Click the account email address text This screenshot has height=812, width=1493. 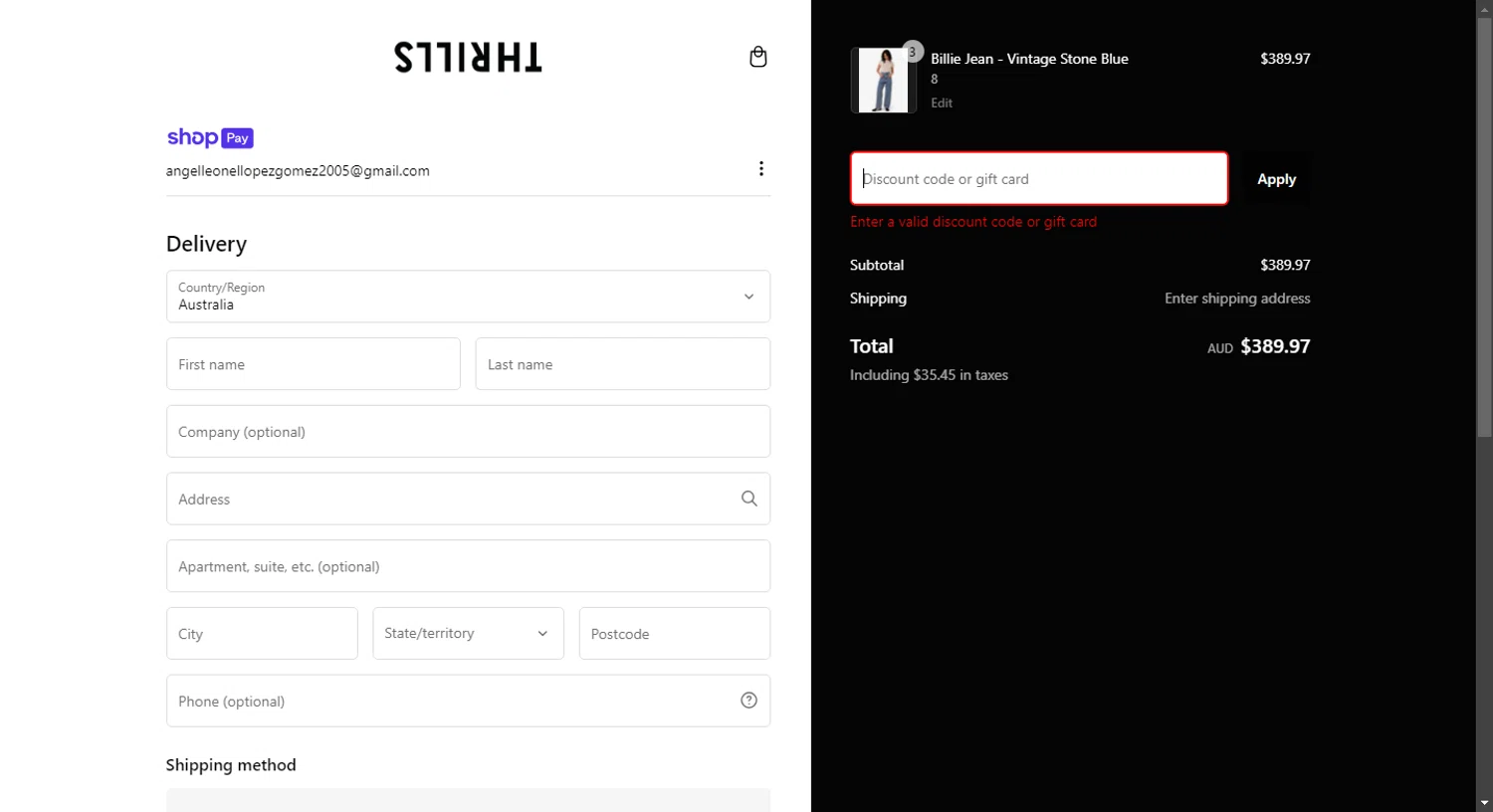click(298, 171)
